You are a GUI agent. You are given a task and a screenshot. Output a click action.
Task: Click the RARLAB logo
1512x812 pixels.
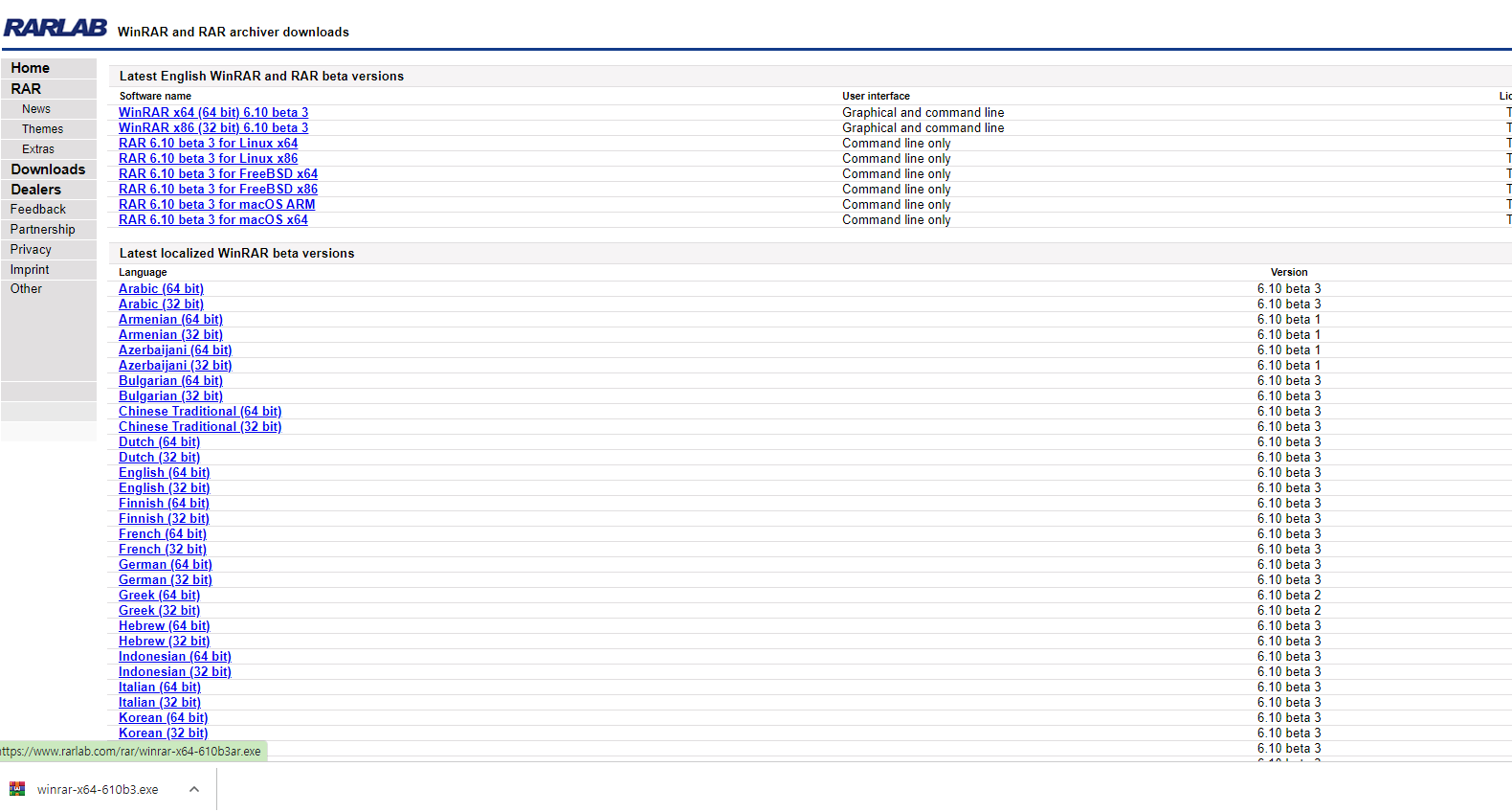(56, 28)
